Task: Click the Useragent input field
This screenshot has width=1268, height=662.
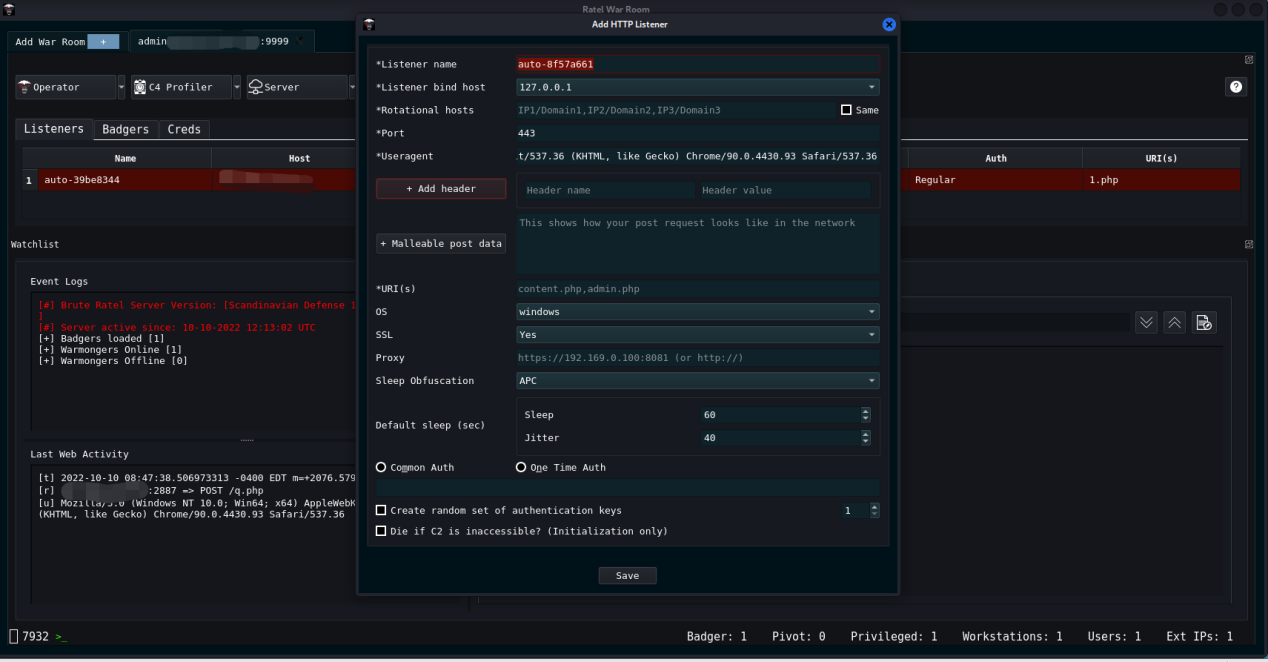Action: (x=698, y=156)
